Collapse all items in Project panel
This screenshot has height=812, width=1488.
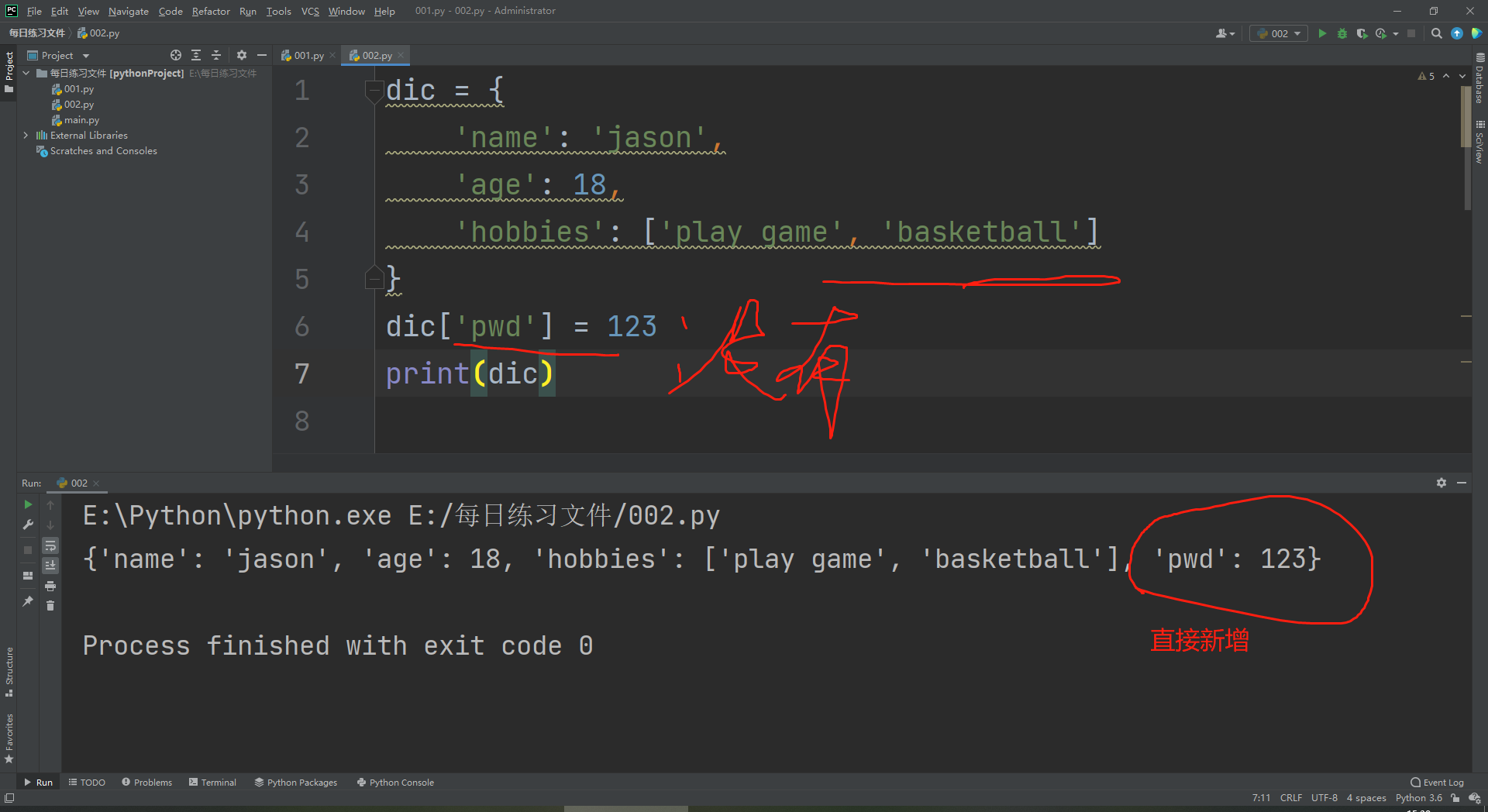coord(216,55)
